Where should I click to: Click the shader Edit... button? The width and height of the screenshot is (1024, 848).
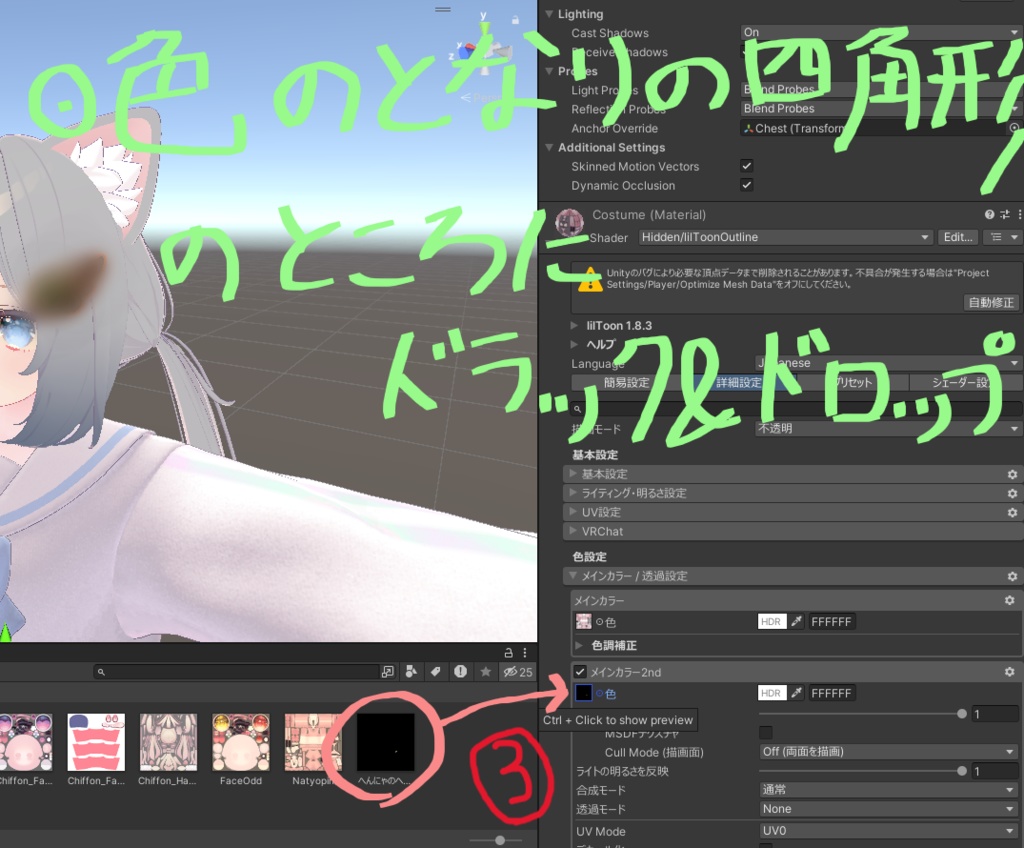click(x=958, y=237)
